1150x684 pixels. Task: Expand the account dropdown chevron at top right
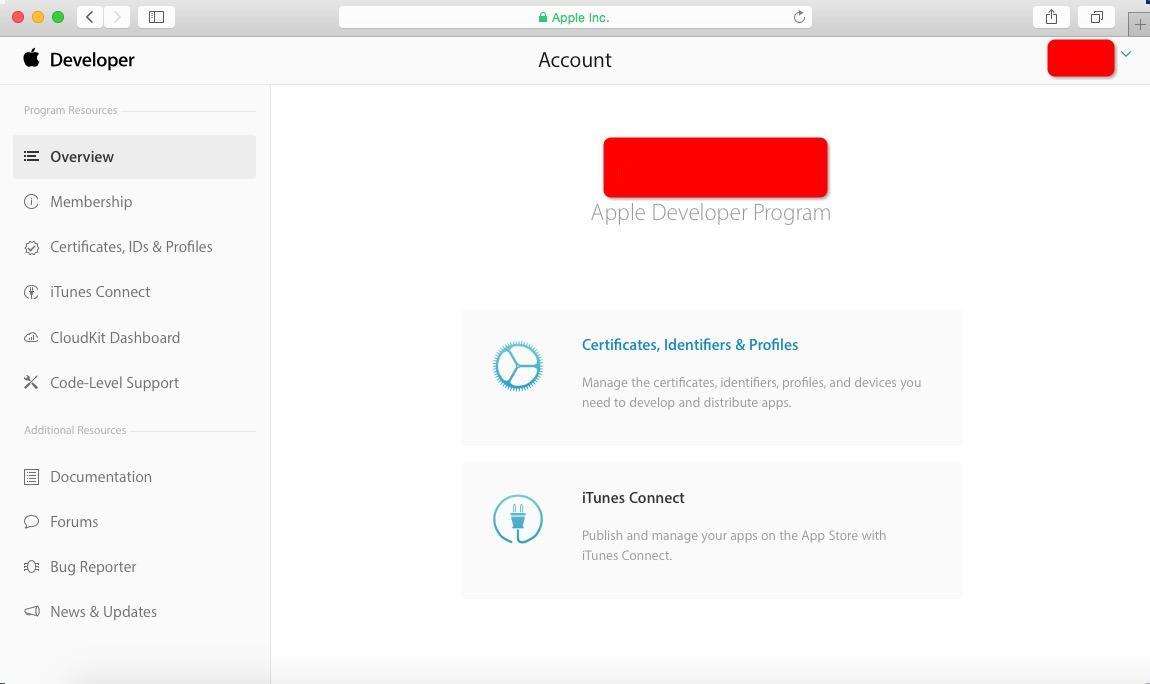click(x=1126, y=54)
